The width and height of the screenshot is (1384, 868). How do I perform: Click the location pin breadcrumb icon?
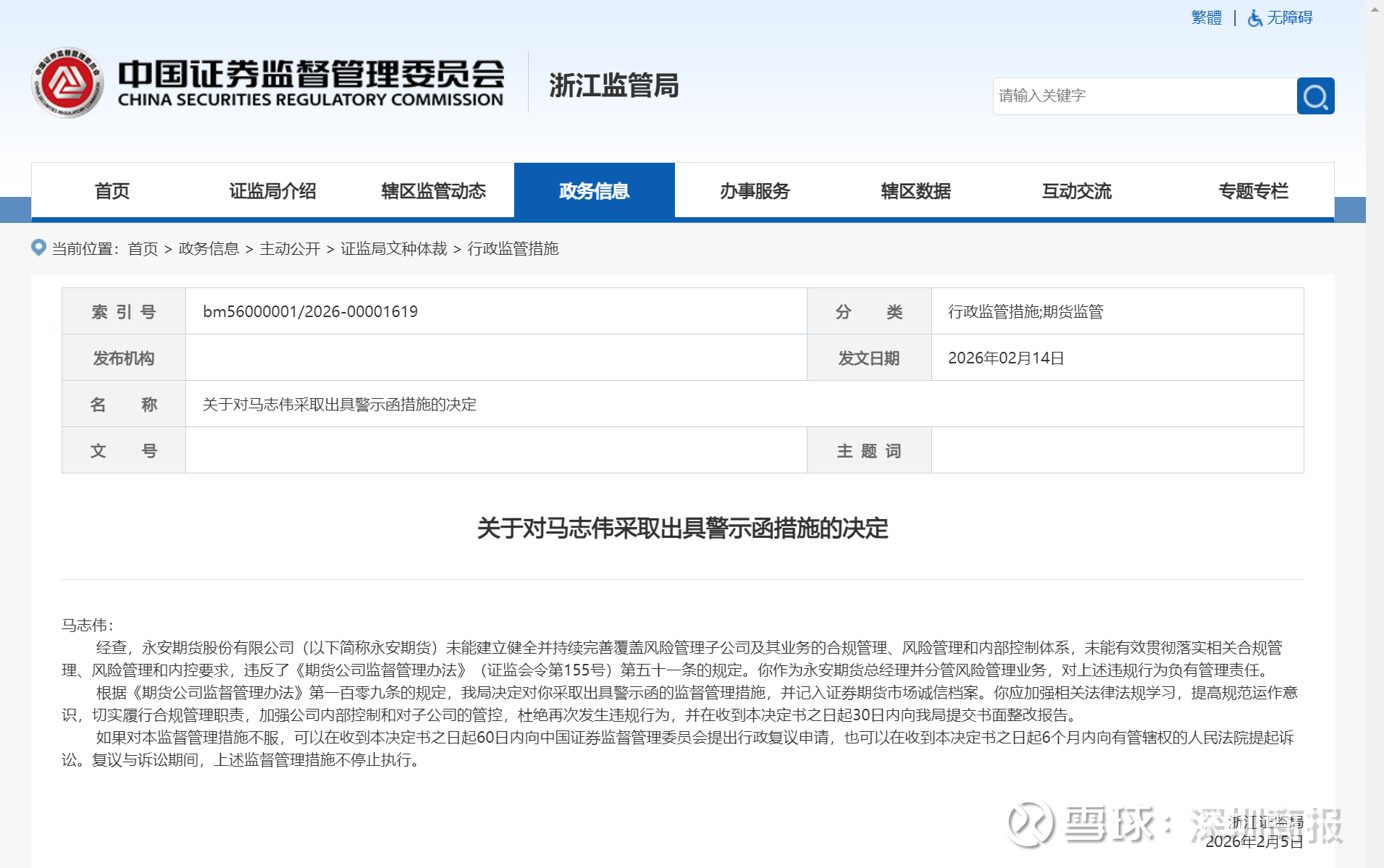(x=38, y=248)
